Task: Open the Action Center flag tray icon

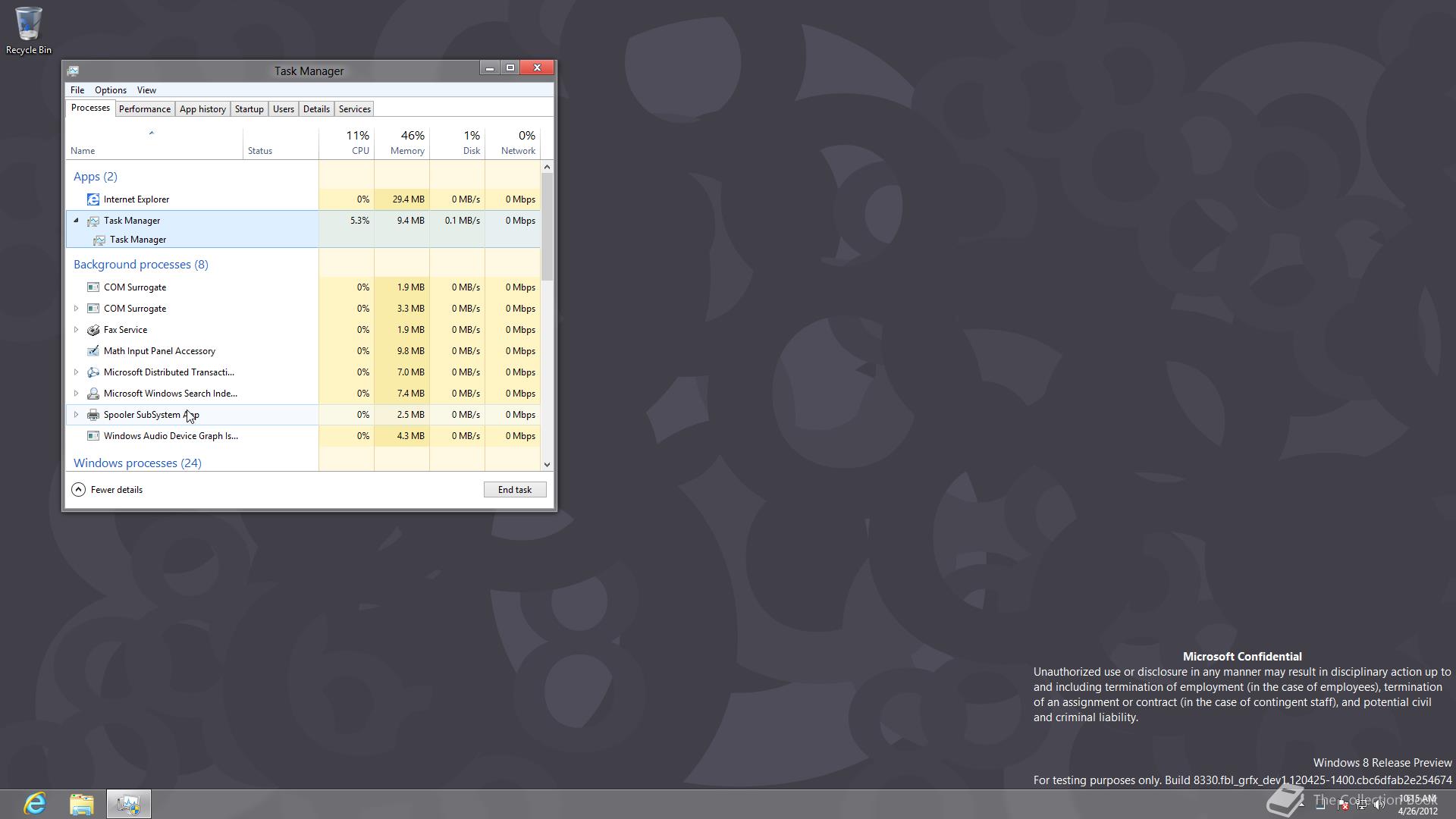Action: 1343,805
